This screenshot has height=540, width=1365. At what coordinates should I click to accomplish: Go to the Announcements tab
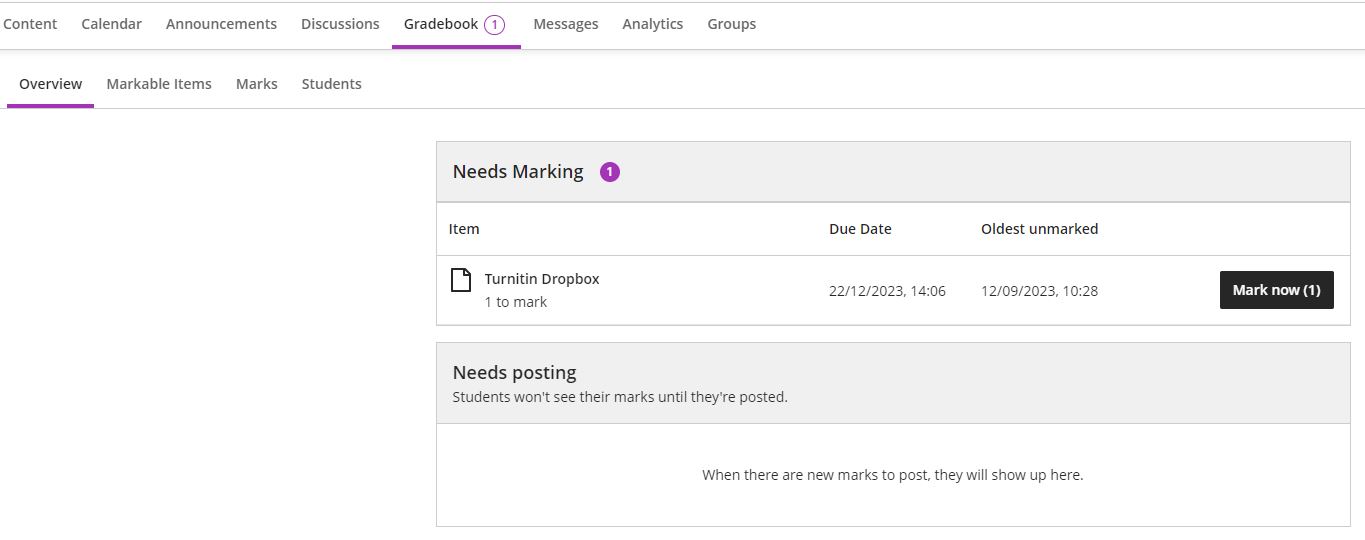(221, 24)
